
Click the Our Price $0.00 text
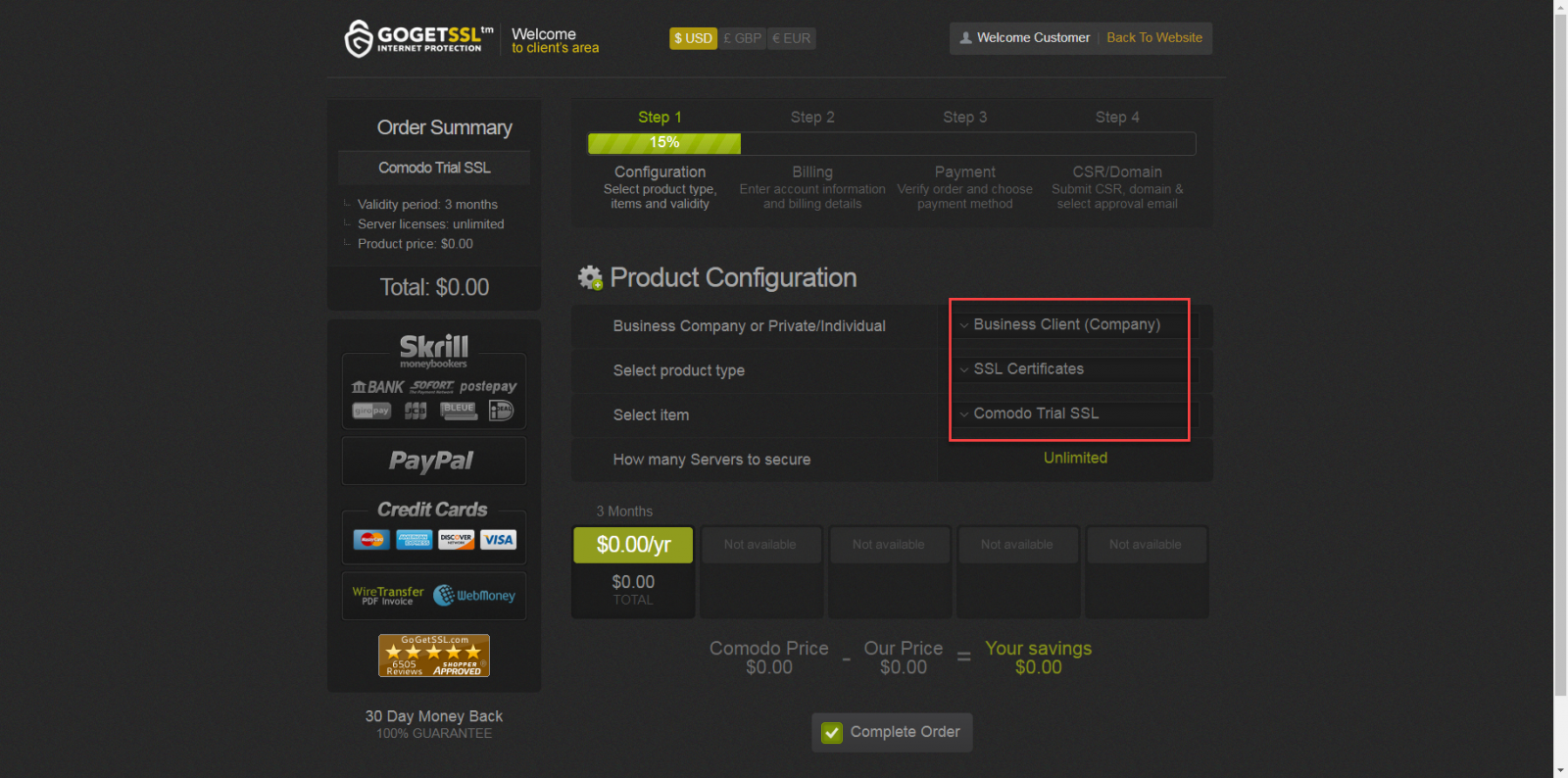pyautogui.click(x=903, y=657)
